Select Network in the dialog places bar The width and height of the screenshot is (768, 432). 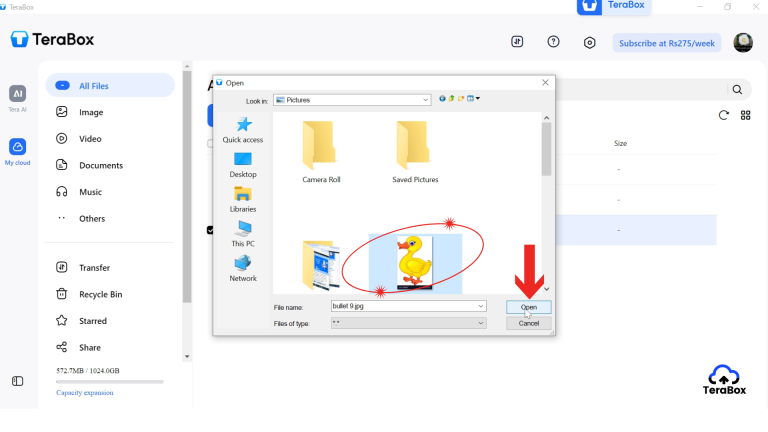tap(243, 269)
